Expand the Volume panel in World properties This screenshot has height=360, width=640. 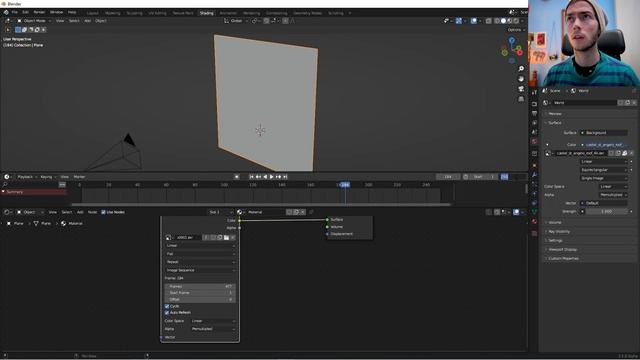555,222
